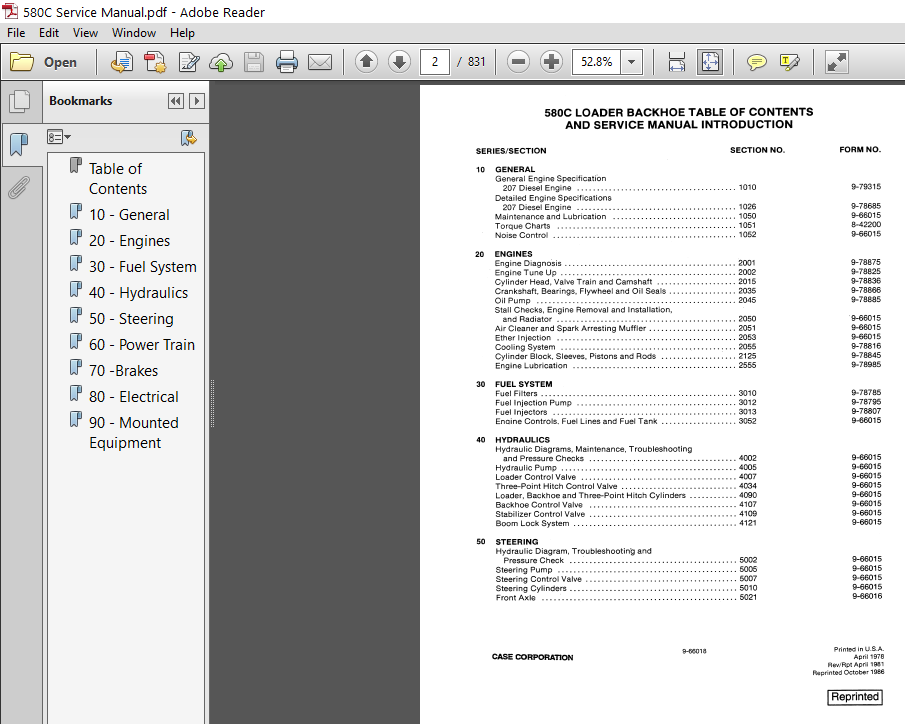Viewport: 905px width, 724px height.
Task: Click 'Noise Control' entry in the page
Action: [x=521, y=236]
